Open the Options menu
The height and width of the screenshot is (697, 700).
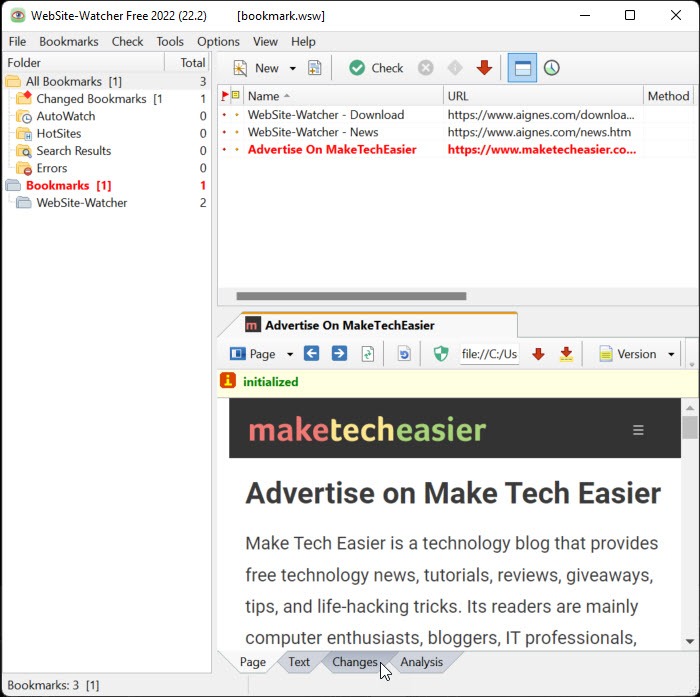(218, 42)
